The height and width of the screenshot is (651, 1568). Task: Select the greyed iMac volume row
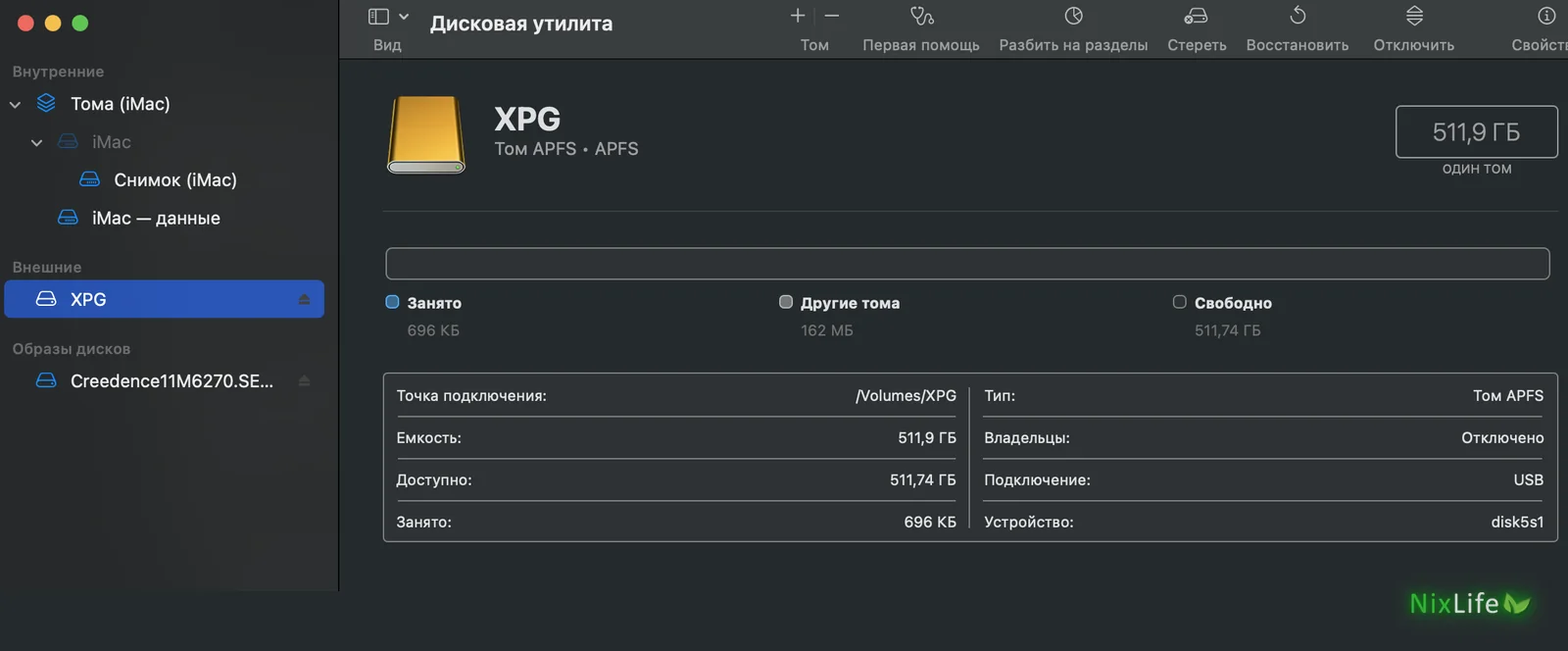coord(111,142)
